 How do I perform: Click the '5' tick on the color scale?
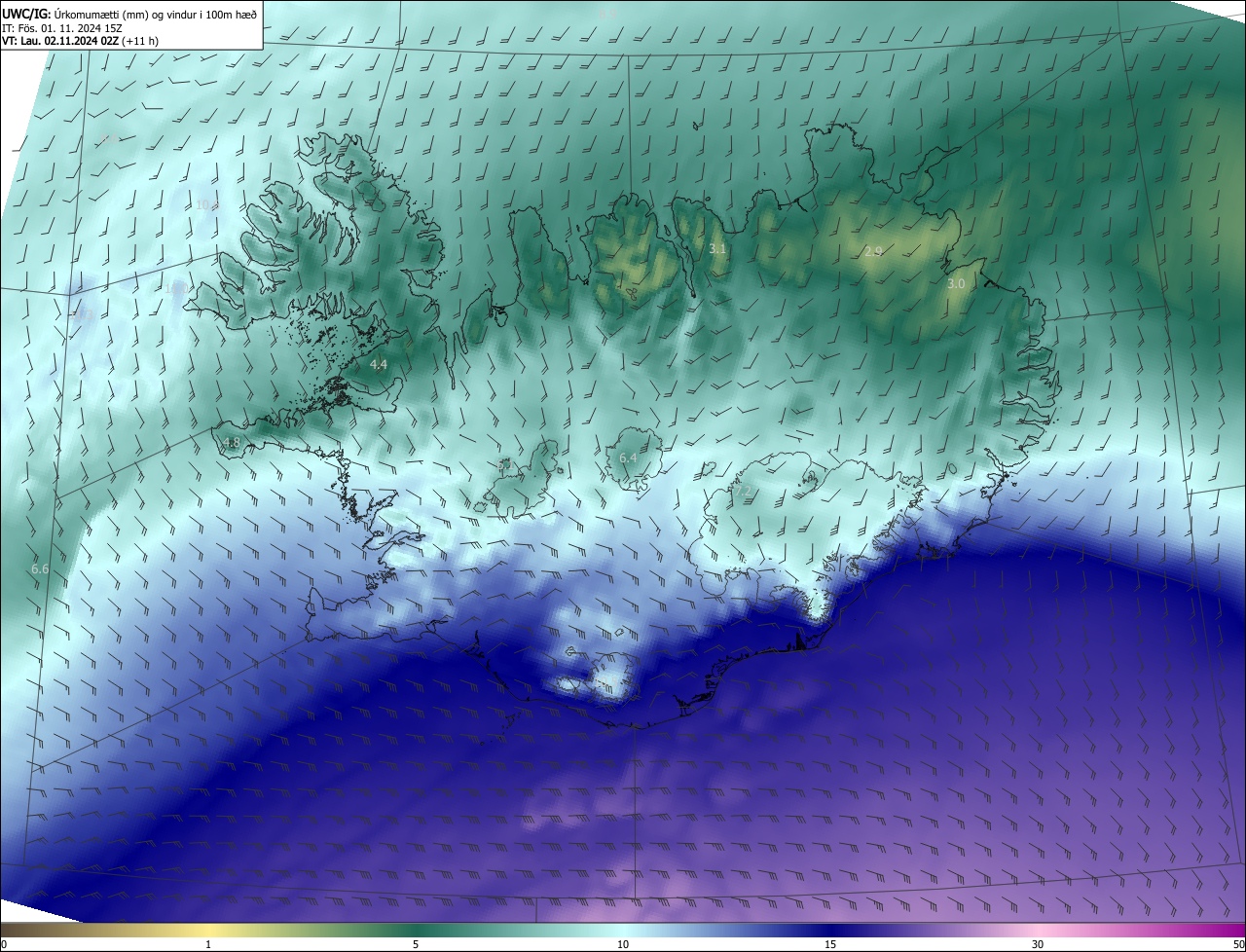[x=416, y=944]
